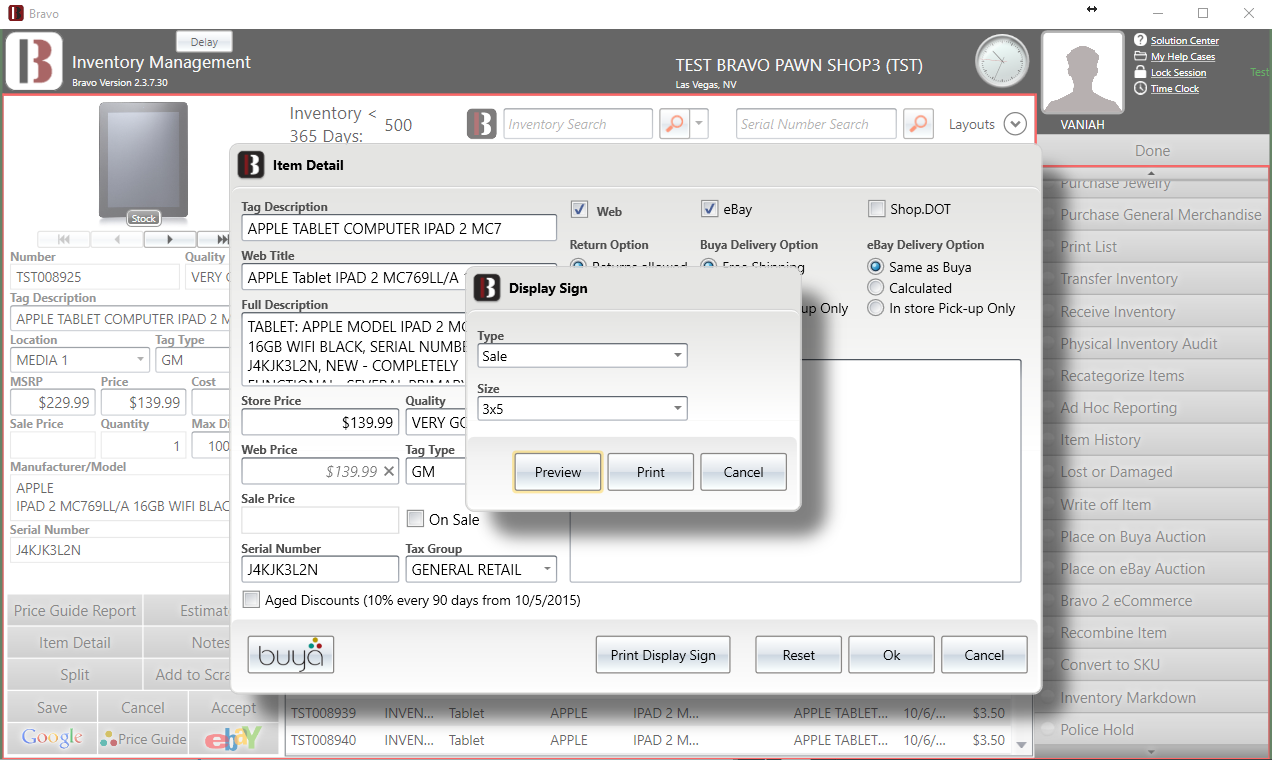Click the Bravo logo in the header
Viewport: 1272px width, 760px height.
(35, 61)
